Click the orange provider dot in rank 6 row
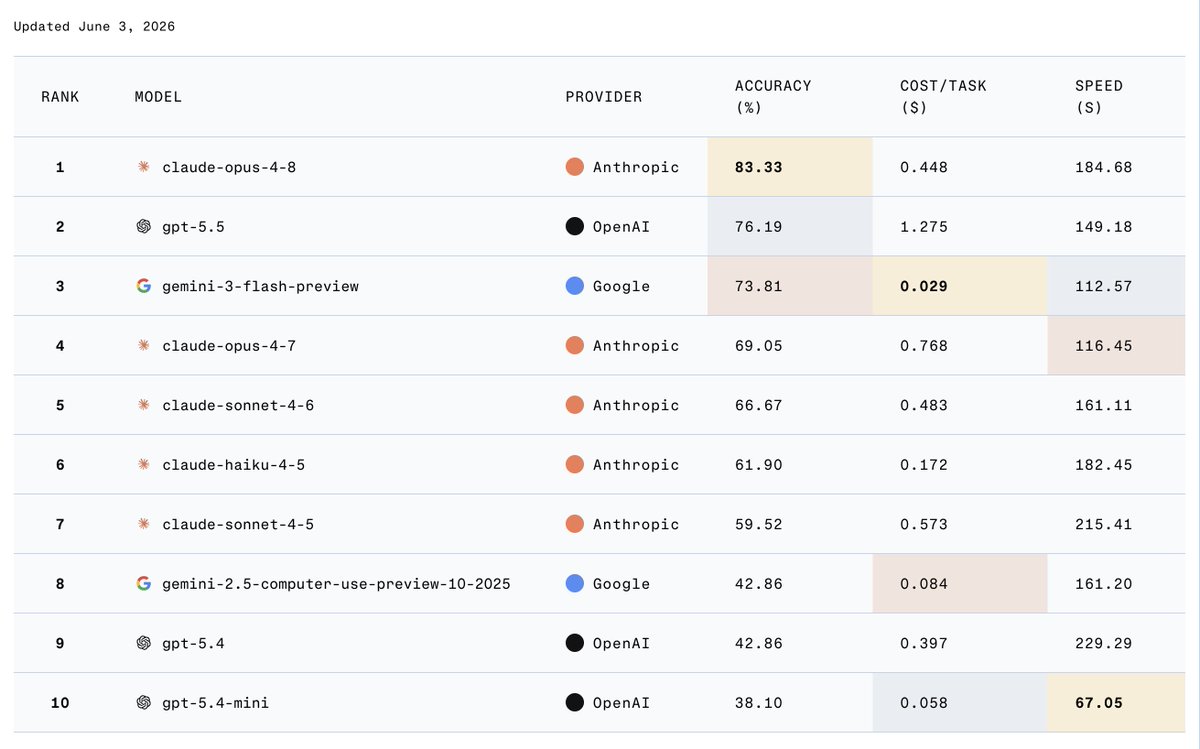This screenshot has width=1200, height=749. pyautogui.click(x=575, y=465)
